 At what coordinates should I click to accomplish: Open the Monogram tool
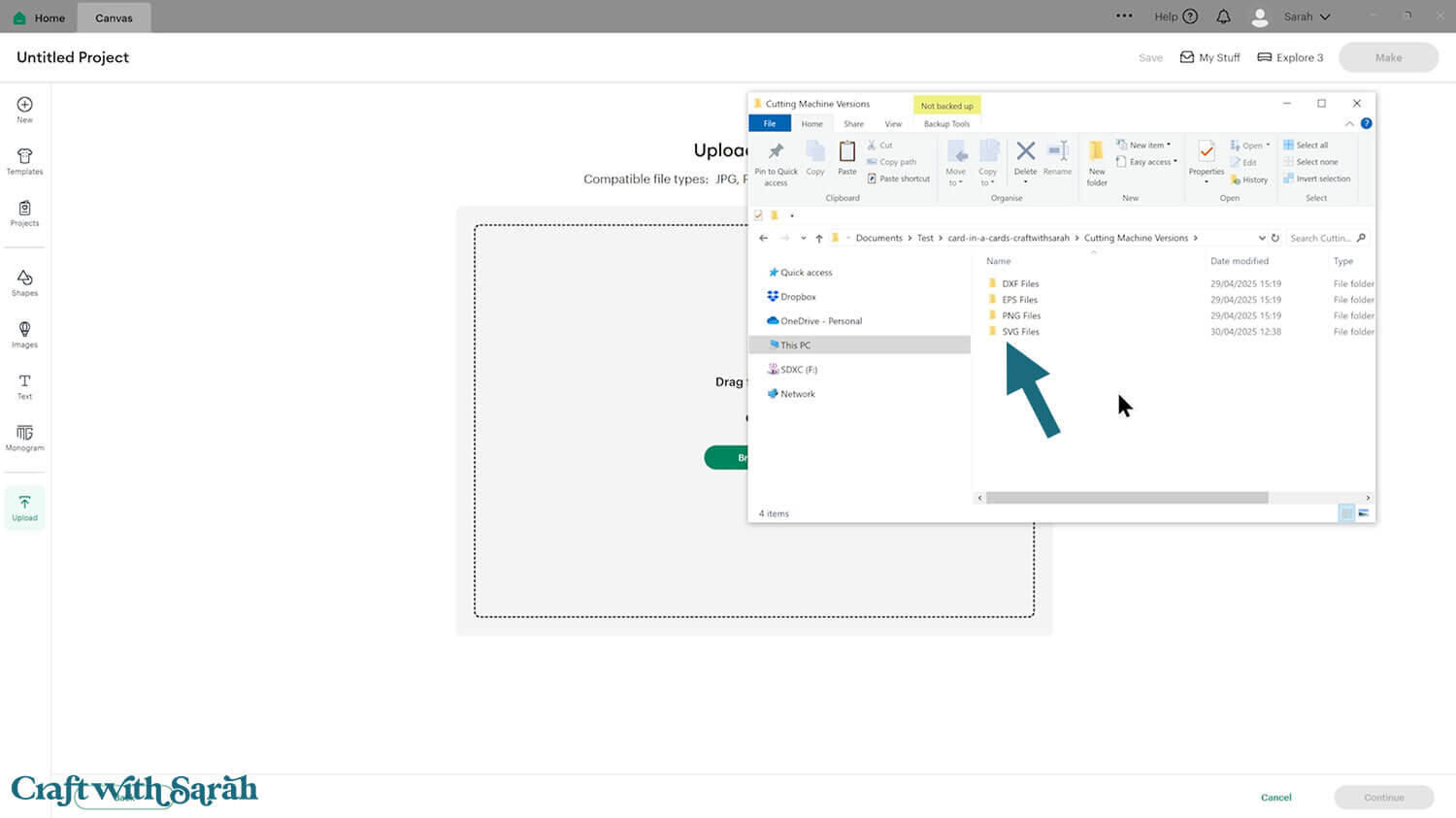pos(24,438)
